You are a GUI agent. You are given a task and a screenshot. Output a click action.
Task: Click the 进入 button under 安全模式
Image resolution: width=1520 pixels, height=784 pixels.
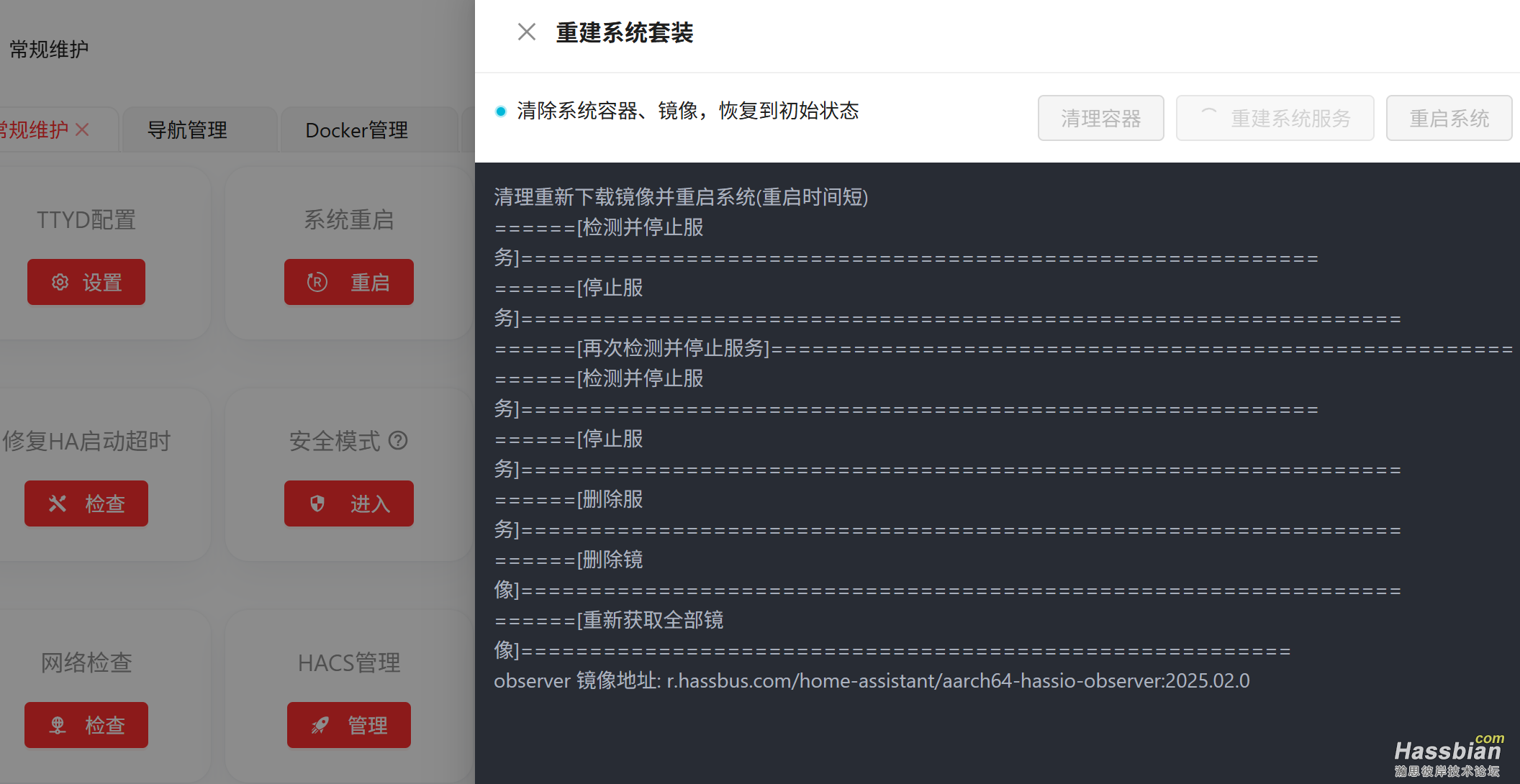tap(349, 503)
